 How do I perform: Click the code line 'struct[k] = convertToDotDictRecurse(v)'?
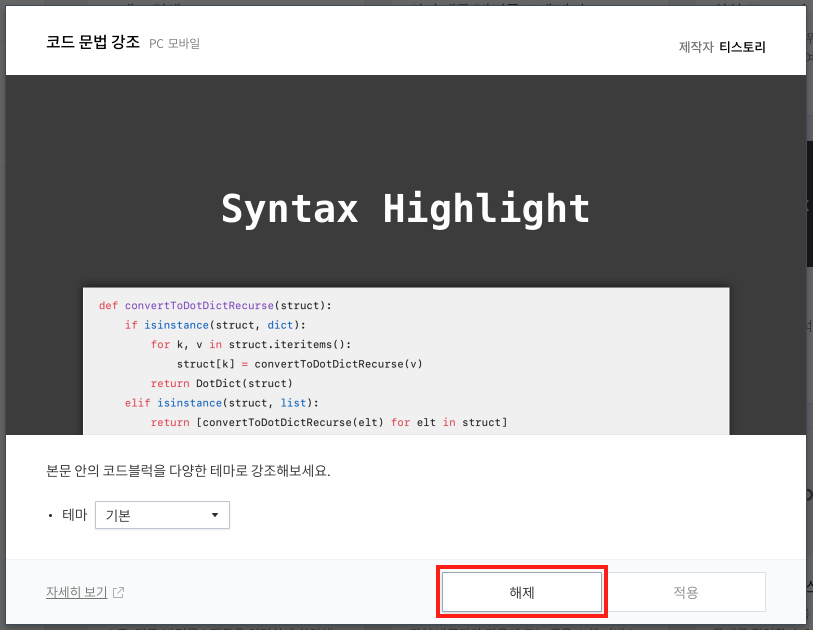(x=300, y=364)
